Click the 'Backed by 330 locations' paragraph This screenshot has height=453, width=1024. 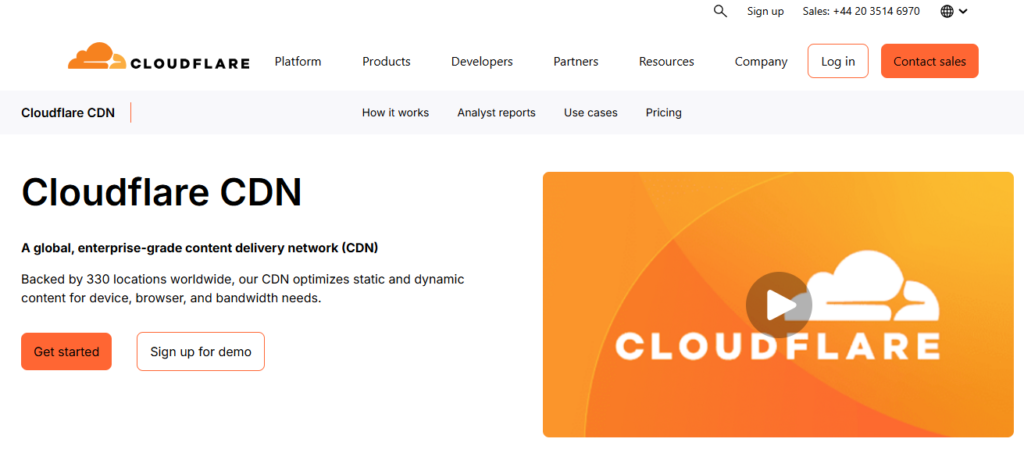tap(242, 289)
